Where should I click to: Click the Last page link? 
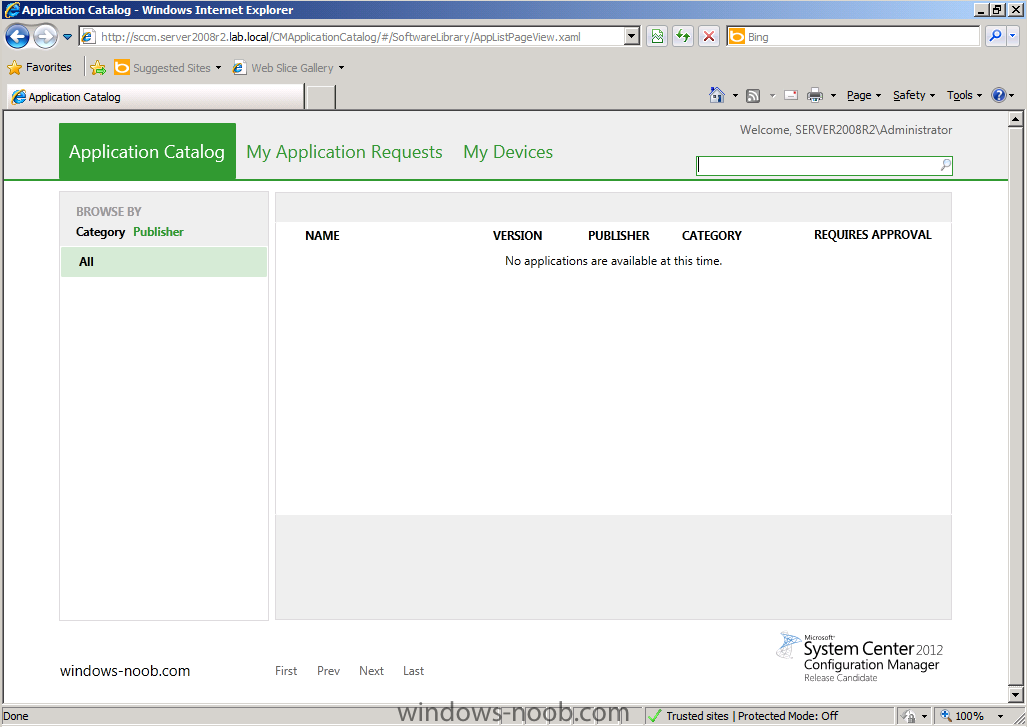pyautogui.click(x=413, y=671)
